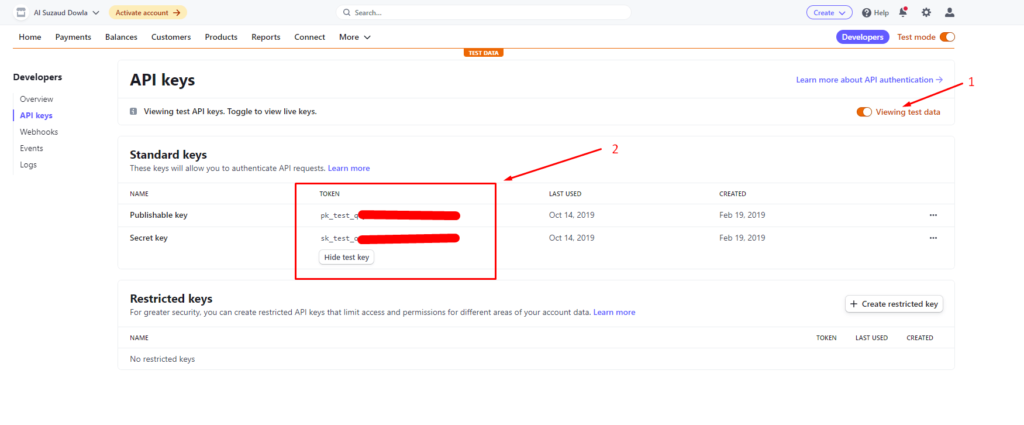Image resolution: width=1024 pixels, height=425 pixels.
Task: Click Hide test key button
Action: [347, 257]
